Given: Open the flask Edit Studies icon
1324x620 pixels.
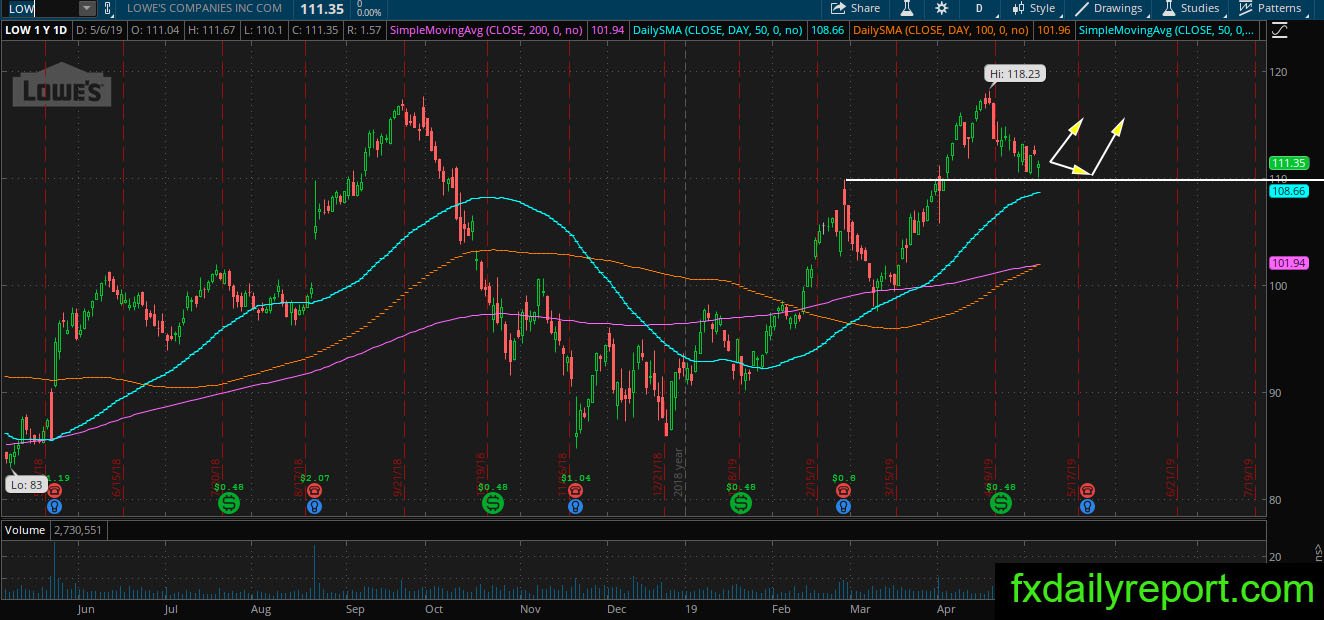Looking at the screenshot, I should [x=907, y=8].
